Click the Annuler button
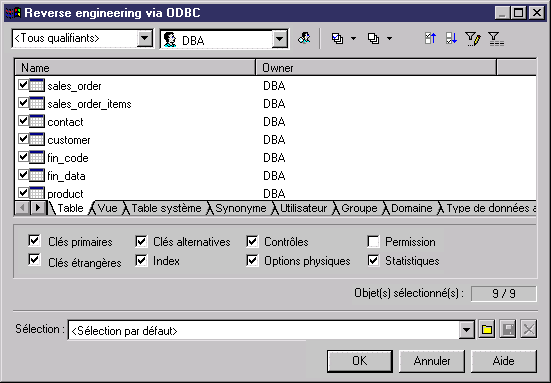 pos(432,361)
